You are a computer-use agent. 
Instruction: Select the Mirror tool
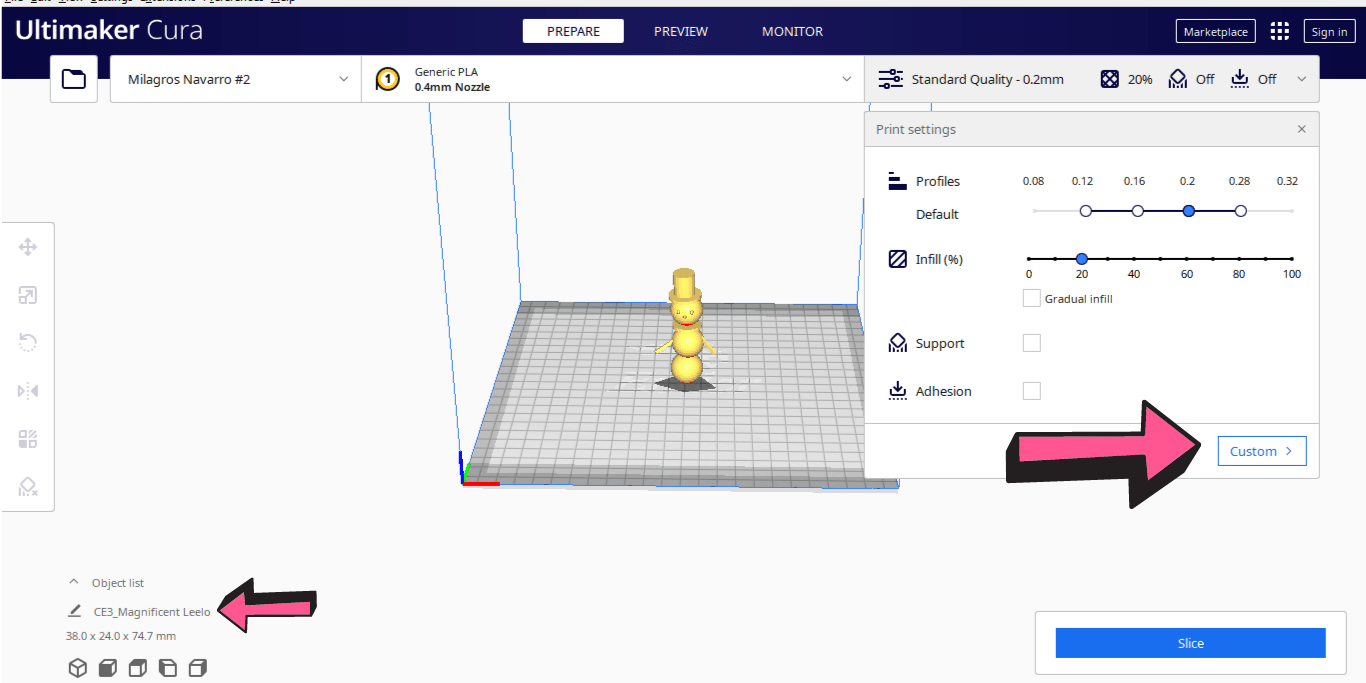click(x=28, y=391)
